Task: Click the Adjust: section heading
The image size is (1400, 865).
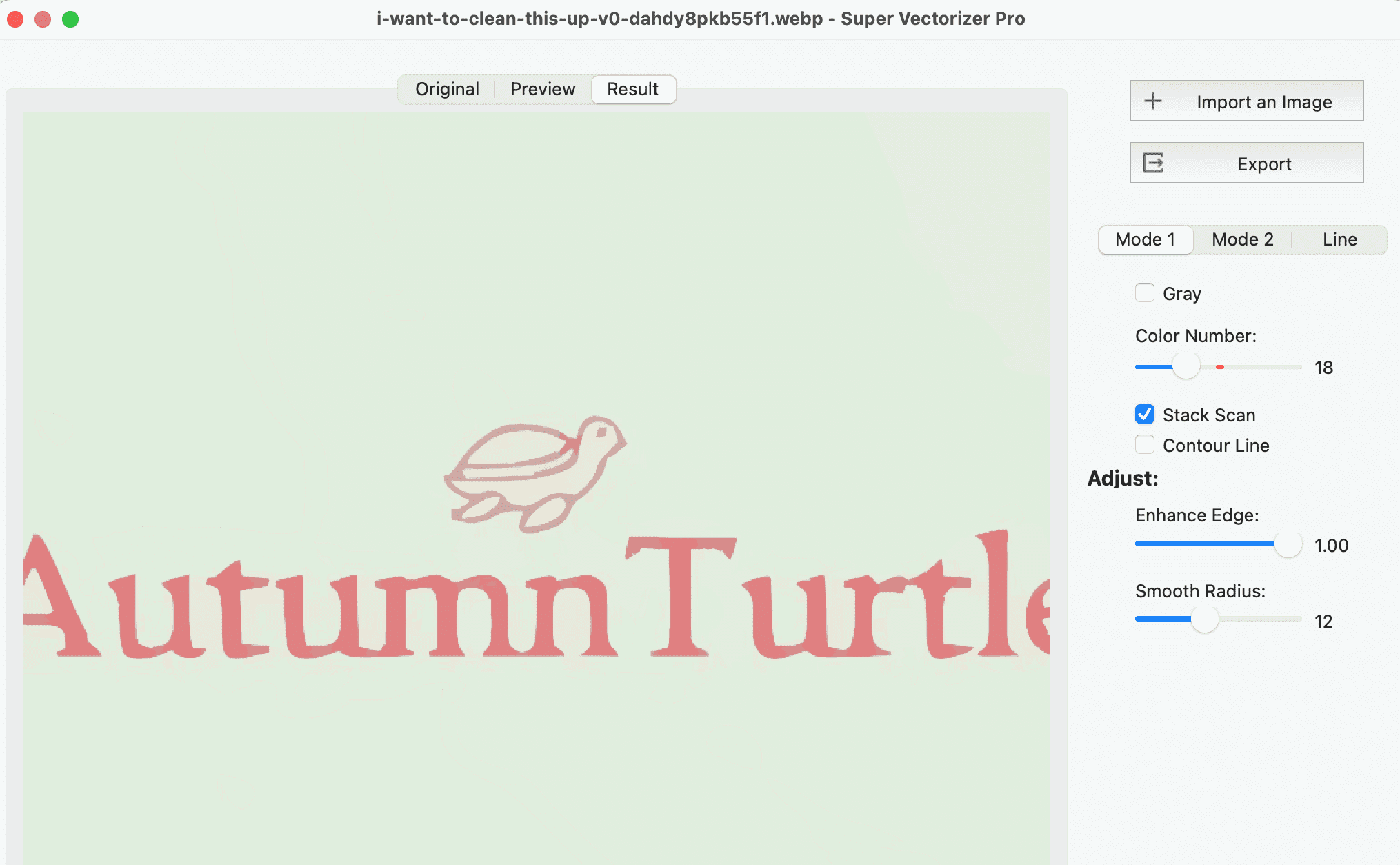Action: pyautogui.click(x=1123, y=478)
